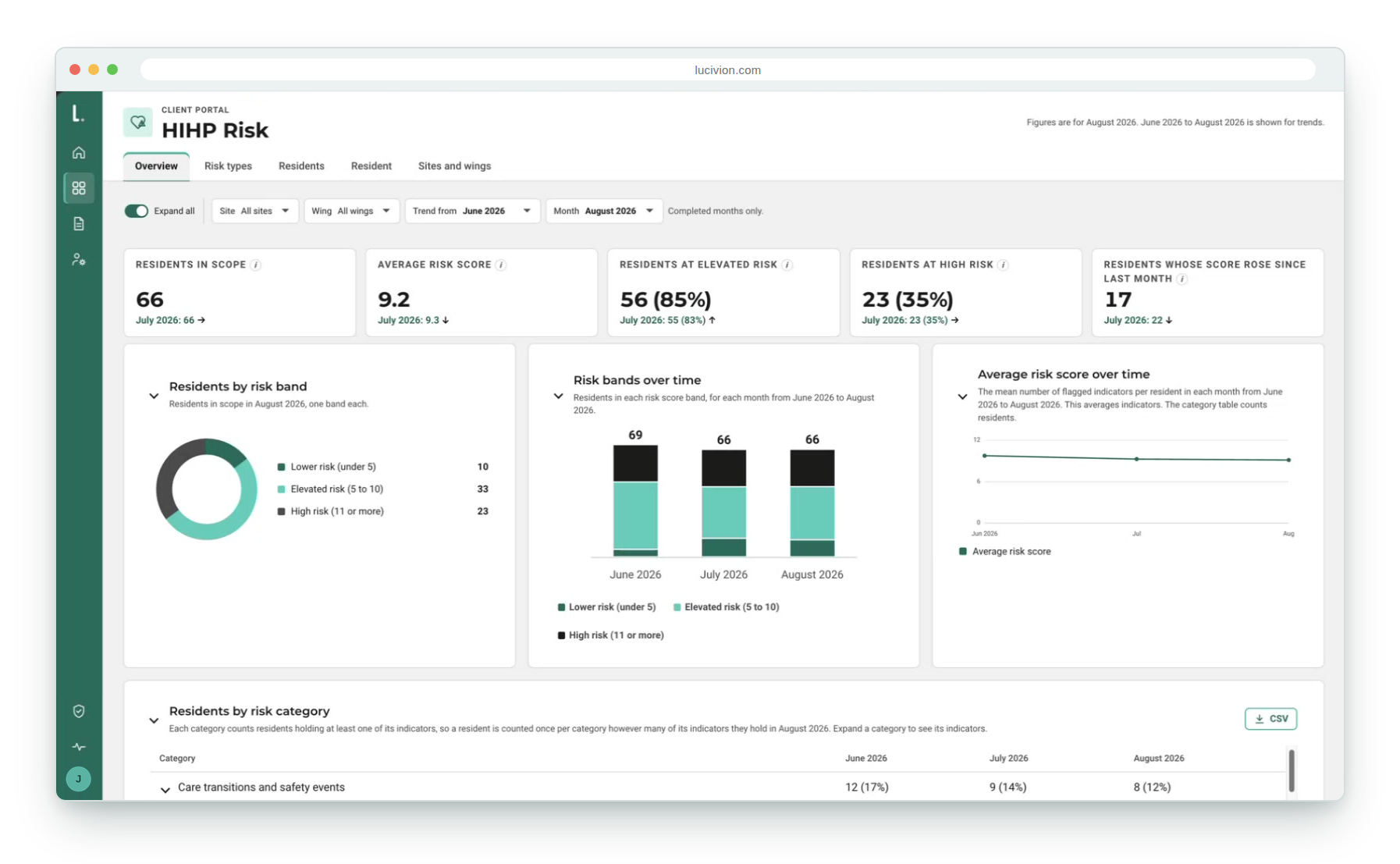Show info for Residents Whose Score Rose
Image resolution: width=1400 pixels, height=864 pixels.
pos(1182,279)
